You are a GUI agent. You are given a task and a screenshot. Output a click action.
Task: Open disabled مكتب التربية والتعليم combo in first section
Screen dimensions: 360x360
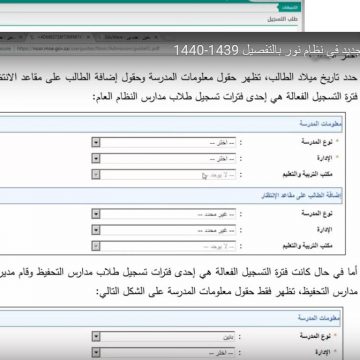tap(164, 175)
